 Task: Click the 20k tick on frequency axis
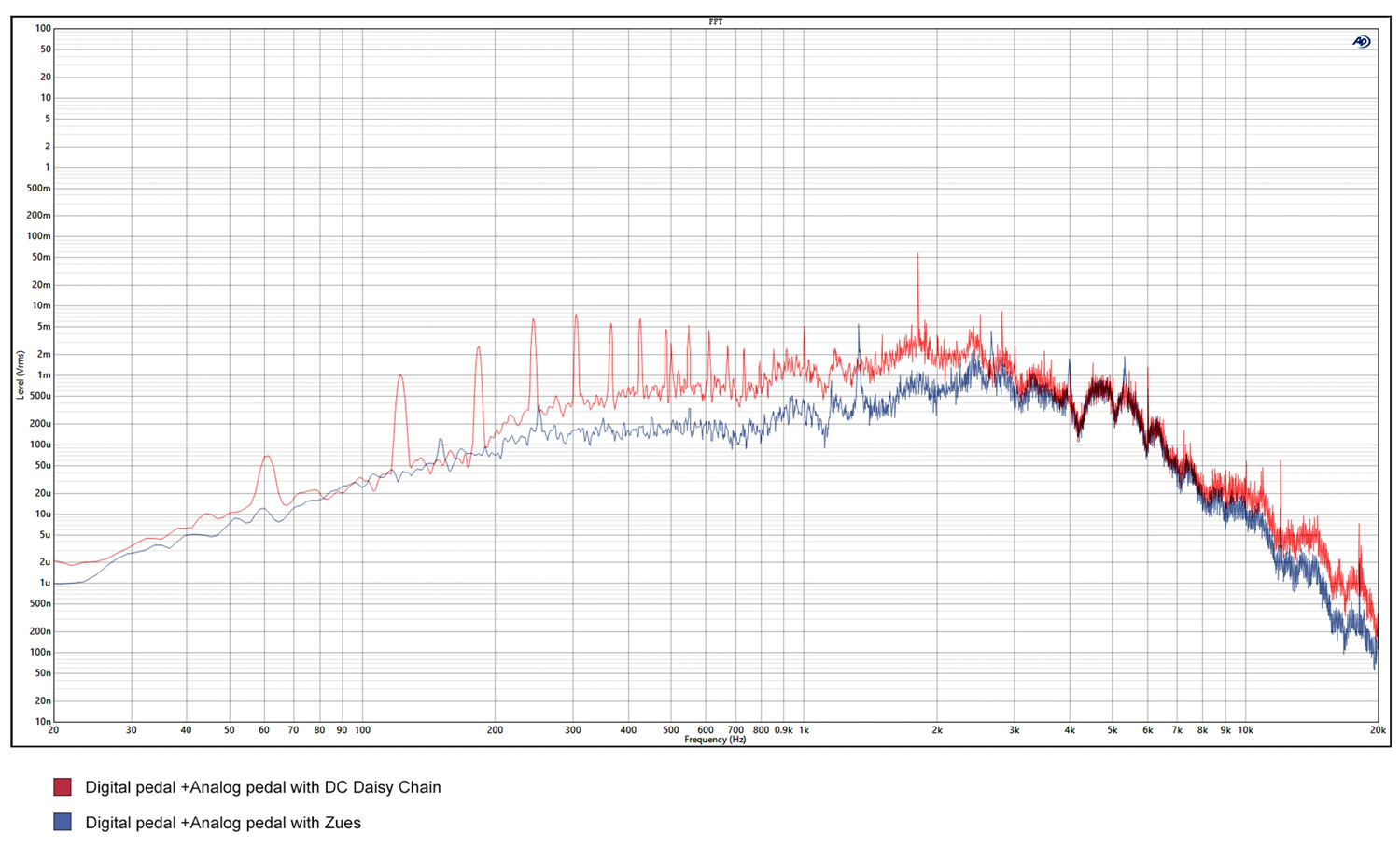1378,730
